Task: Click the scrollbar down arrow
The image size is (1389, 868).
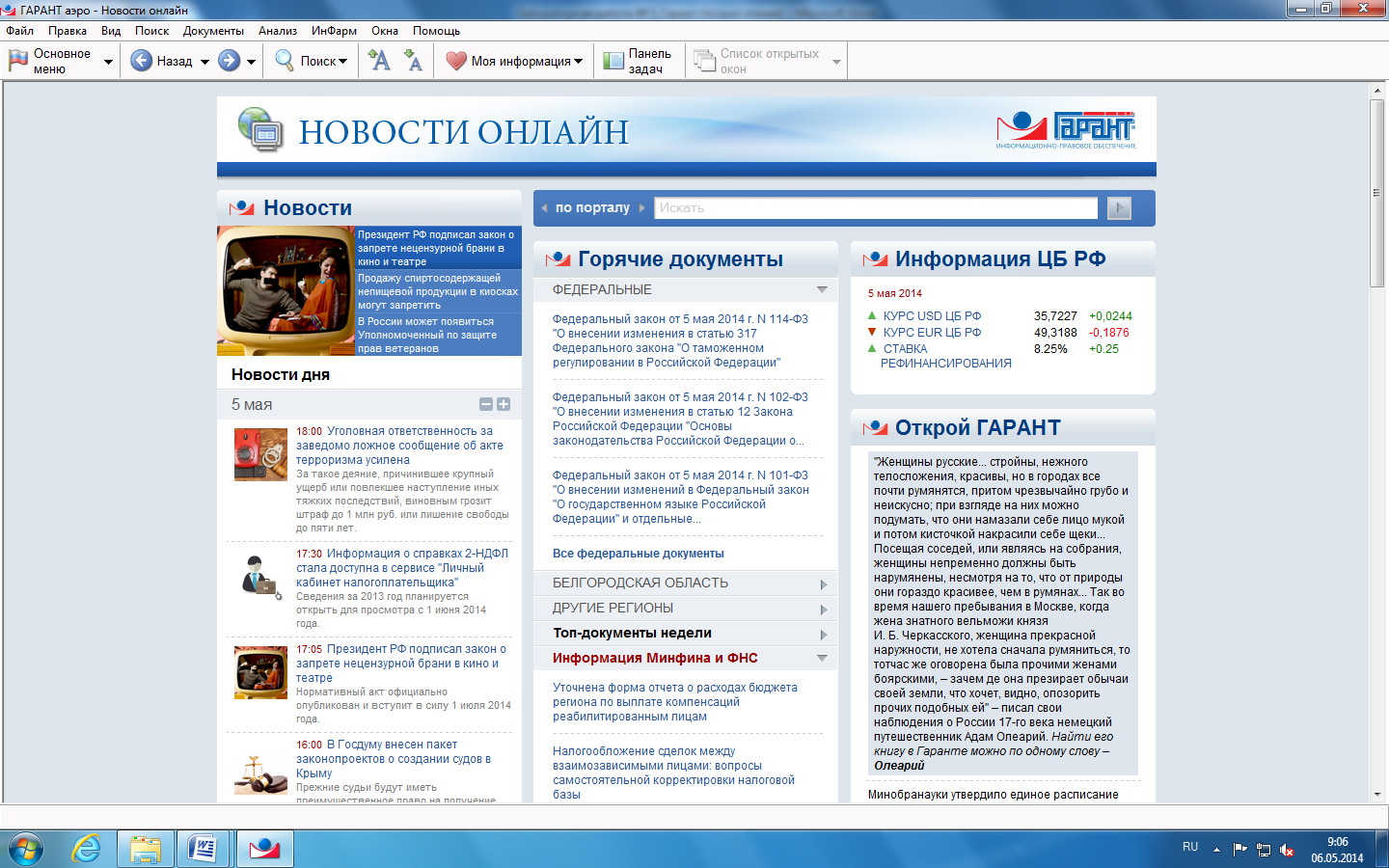Action: click(1376, 795)
